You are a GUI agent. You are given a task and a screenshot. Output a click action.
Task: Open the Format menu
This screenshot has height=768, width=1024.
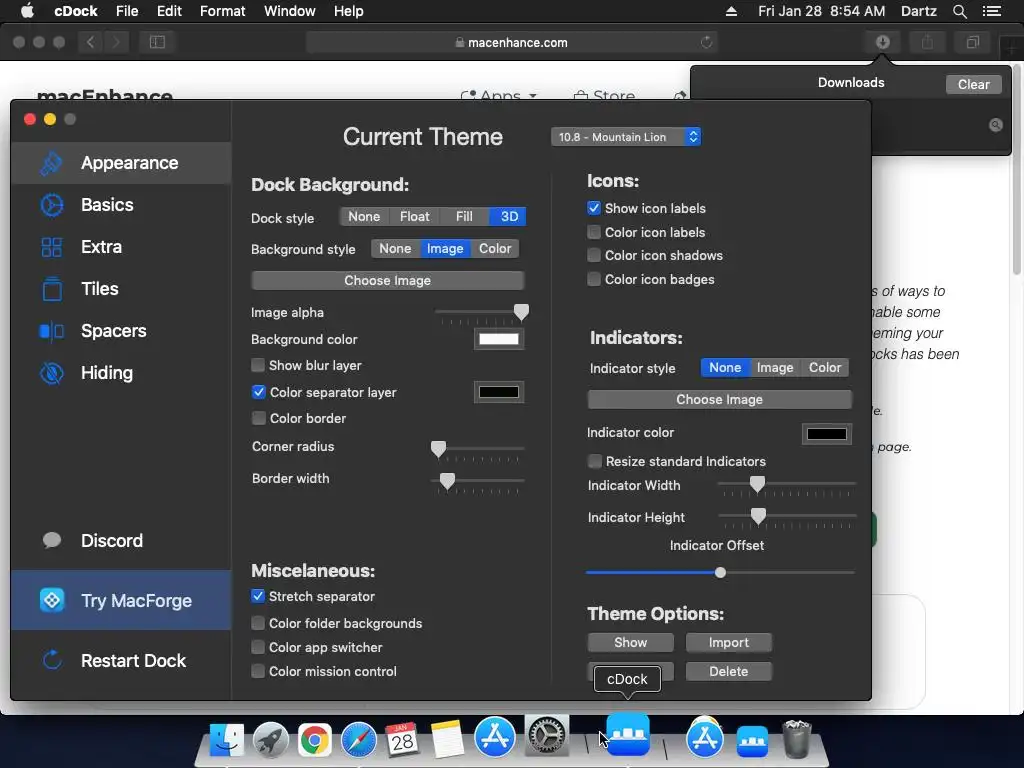[x=222, y=11]
